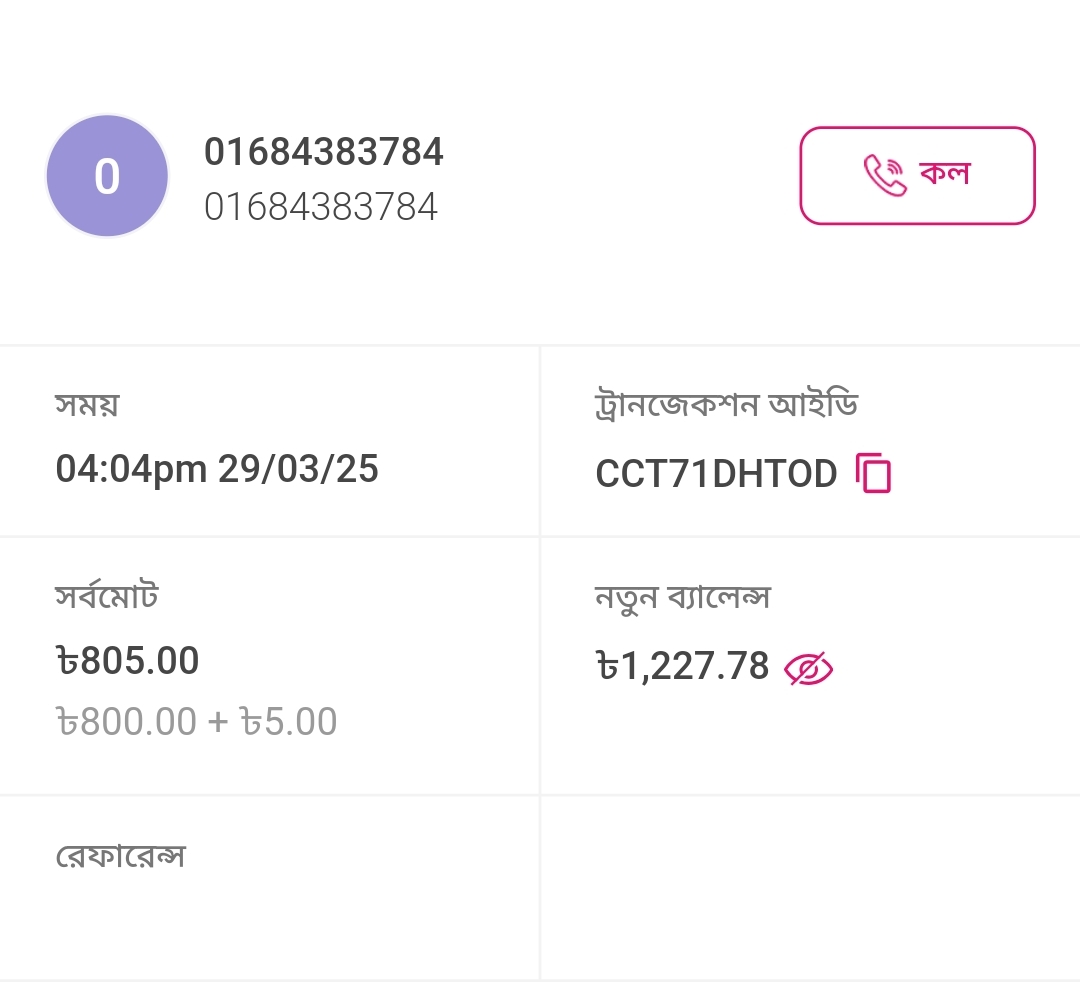Select the total amount ৳805.00
1080x986 pixels.
(128, 661)
